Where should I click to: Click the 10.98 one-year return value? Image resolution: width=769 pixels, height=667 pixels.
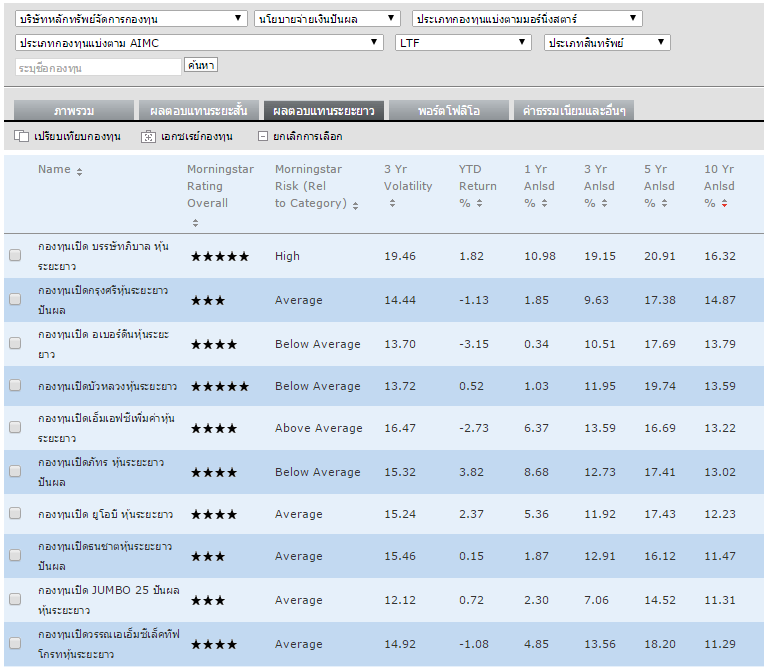(x=540, y=256)
